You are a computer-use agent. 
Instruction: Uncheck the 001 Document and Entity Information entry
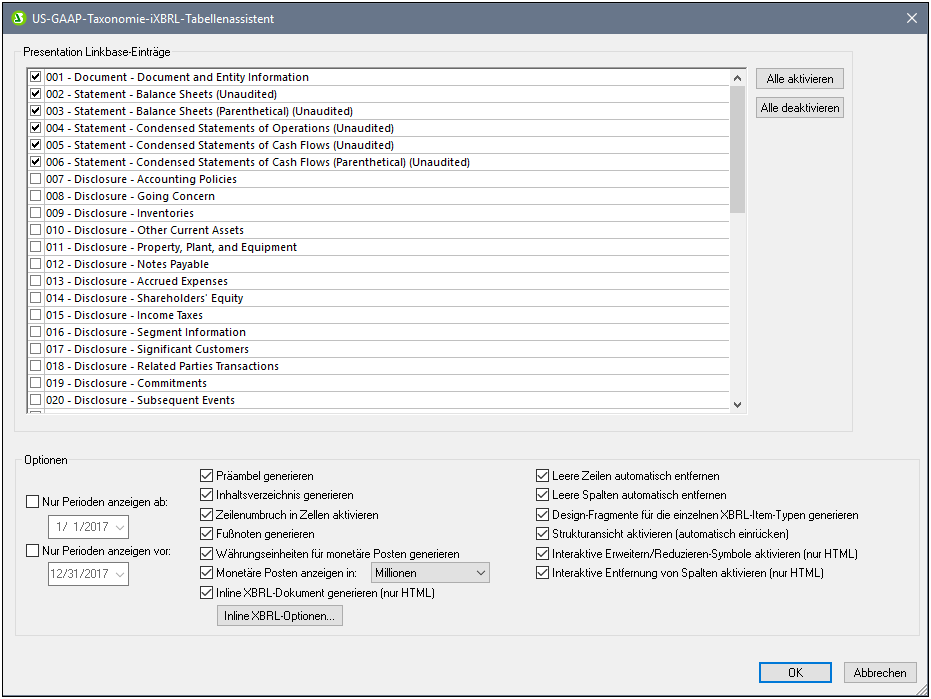[36, 77]
